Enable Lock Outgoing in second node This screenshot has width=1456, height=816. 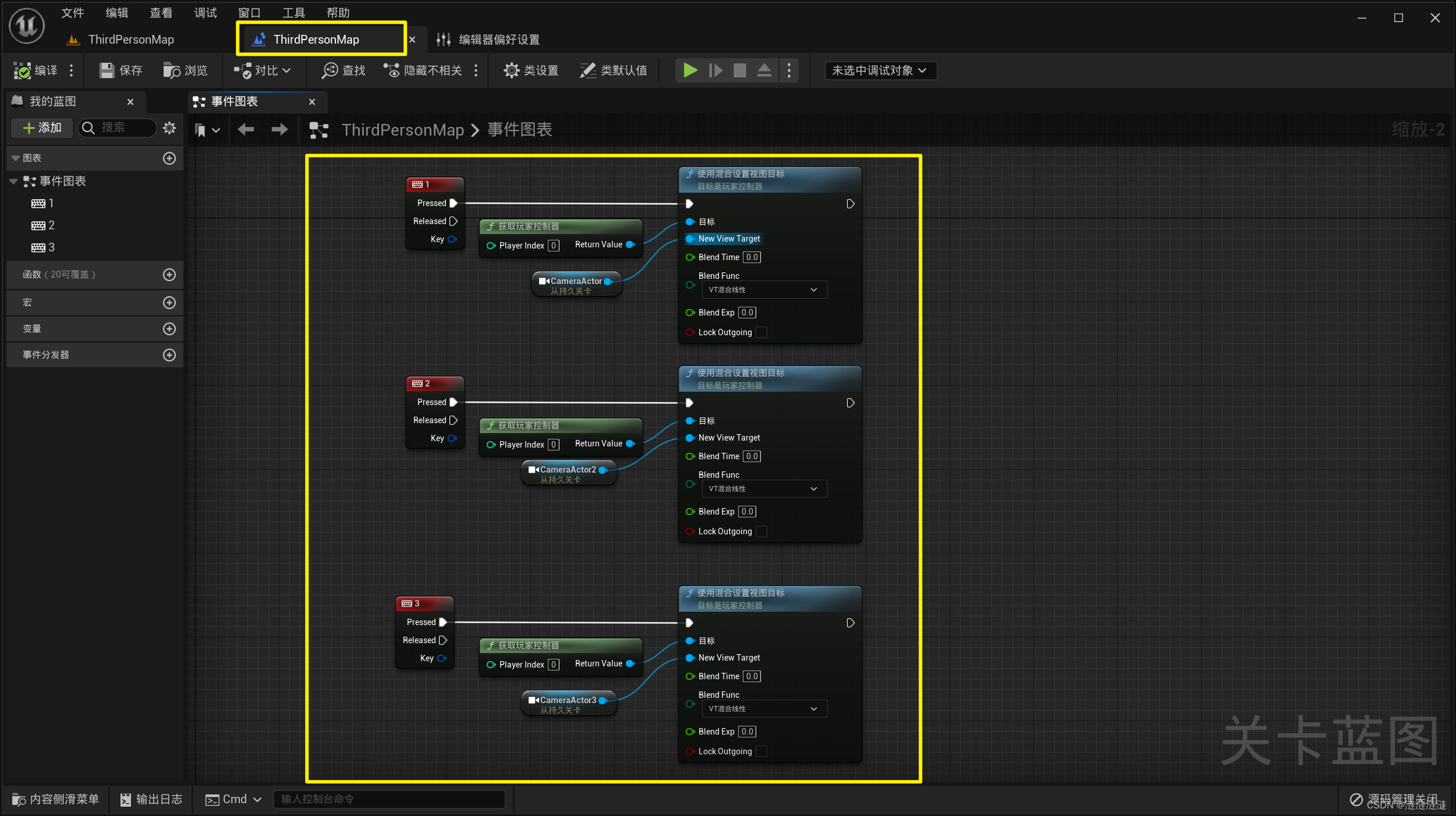[761, 531]
